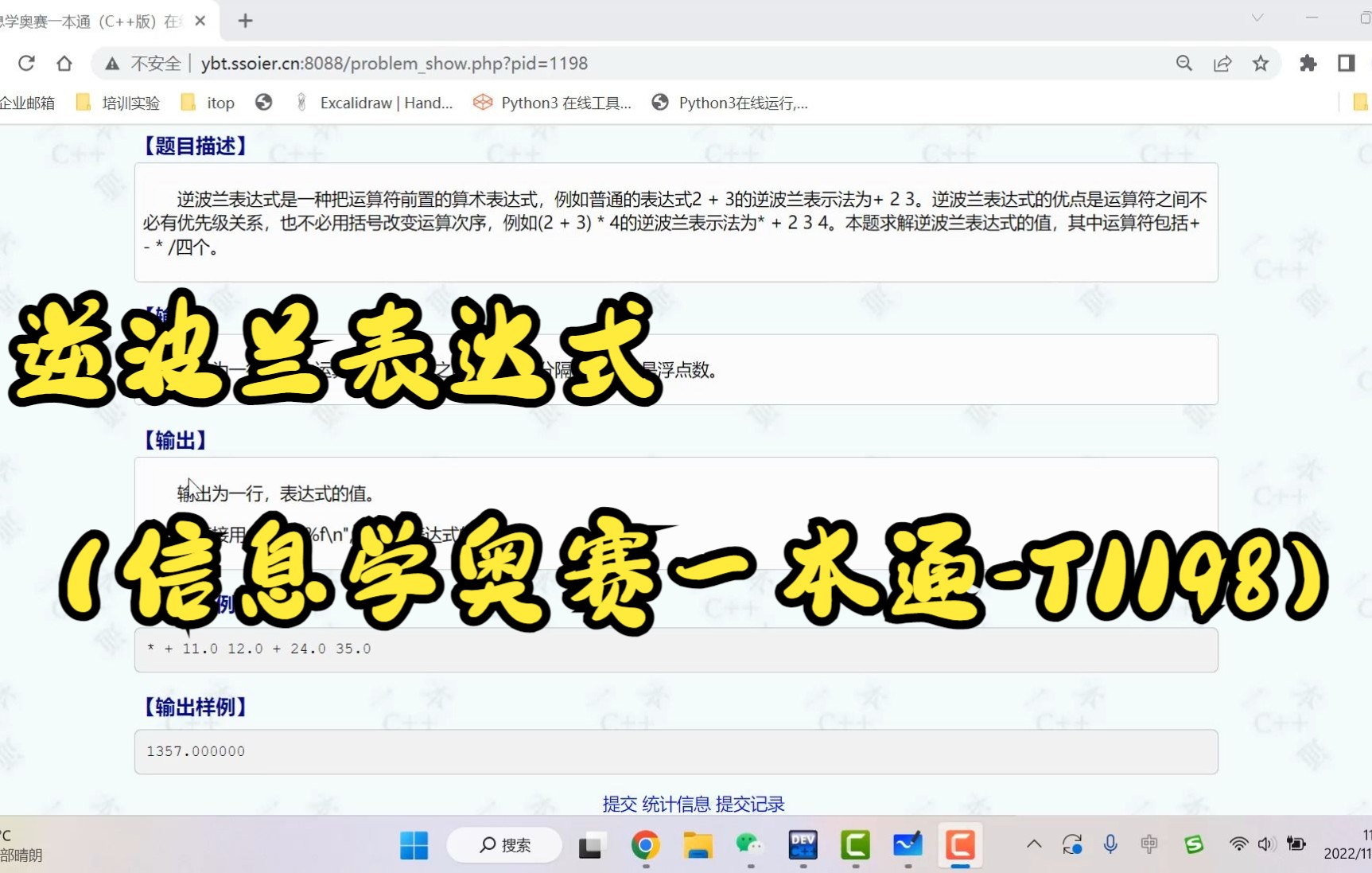Open the browser Extensions menu
The image size is (1372, 873).
click(x=1307, y=63)
